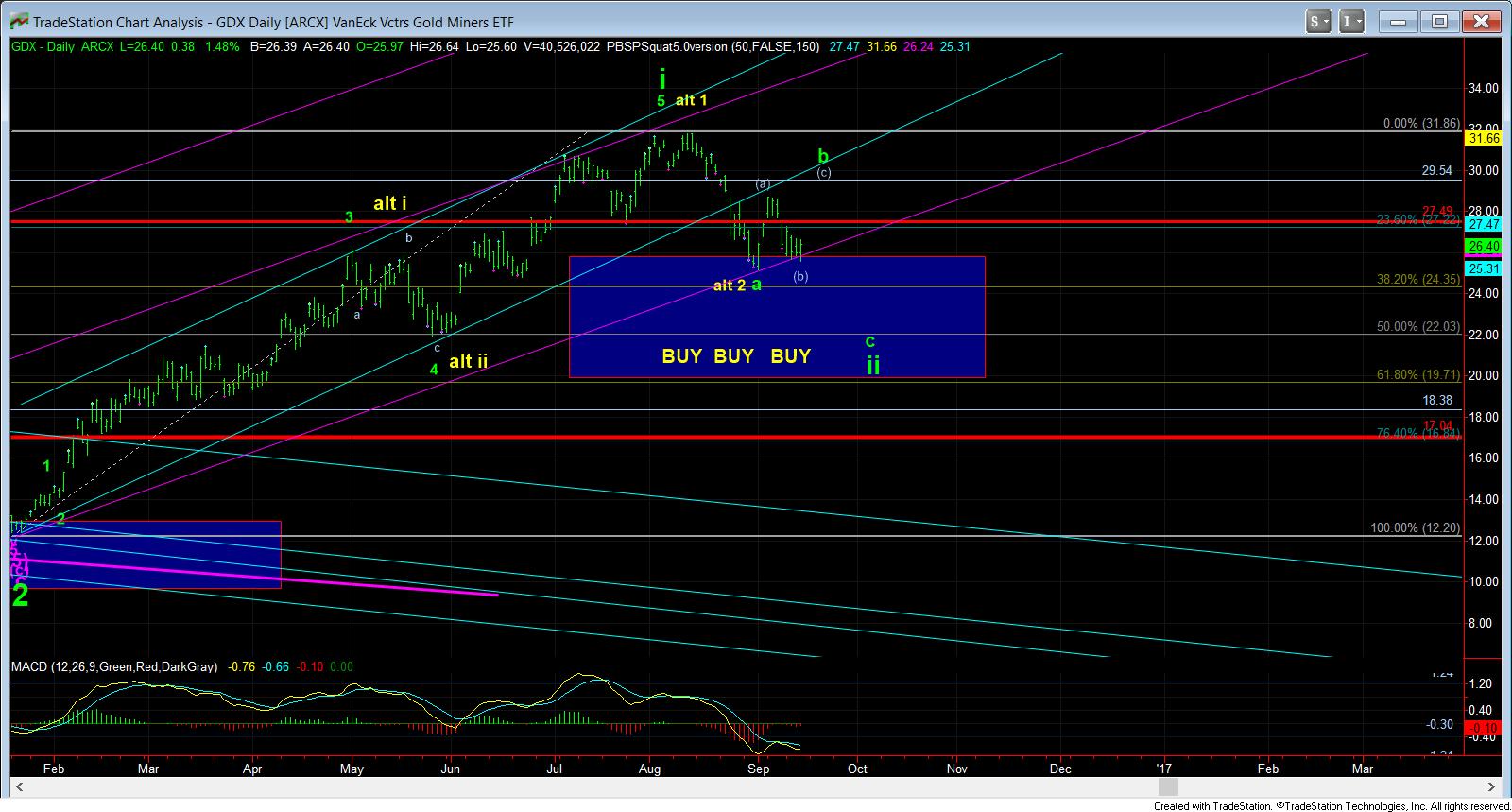The image size is (1512, 812).
Task: Click the '18.38' level label
Action: click(x=1437, y=401)
